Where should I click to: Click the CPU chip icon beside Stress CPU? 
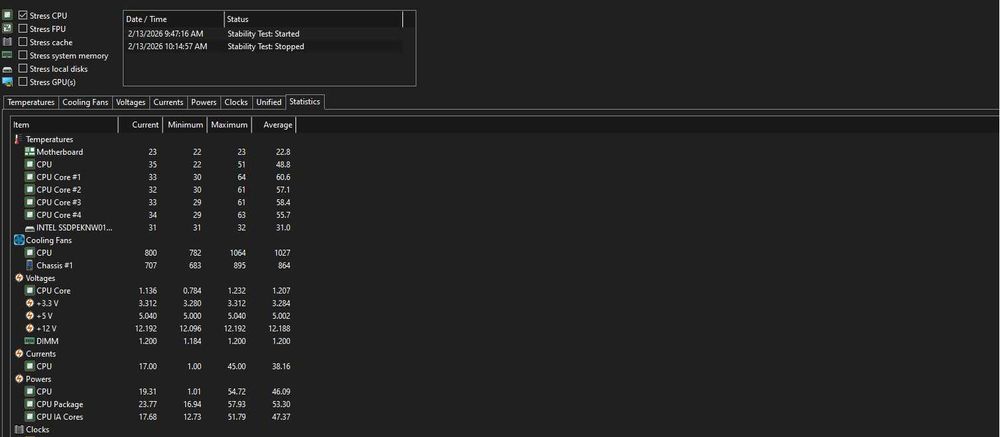[x=8, y=15]
